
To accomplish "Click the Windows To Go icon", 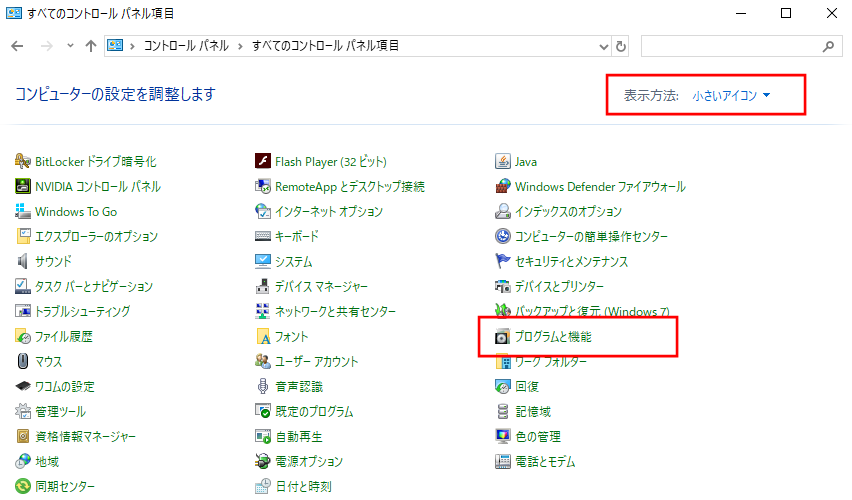I will click(22, 211).
